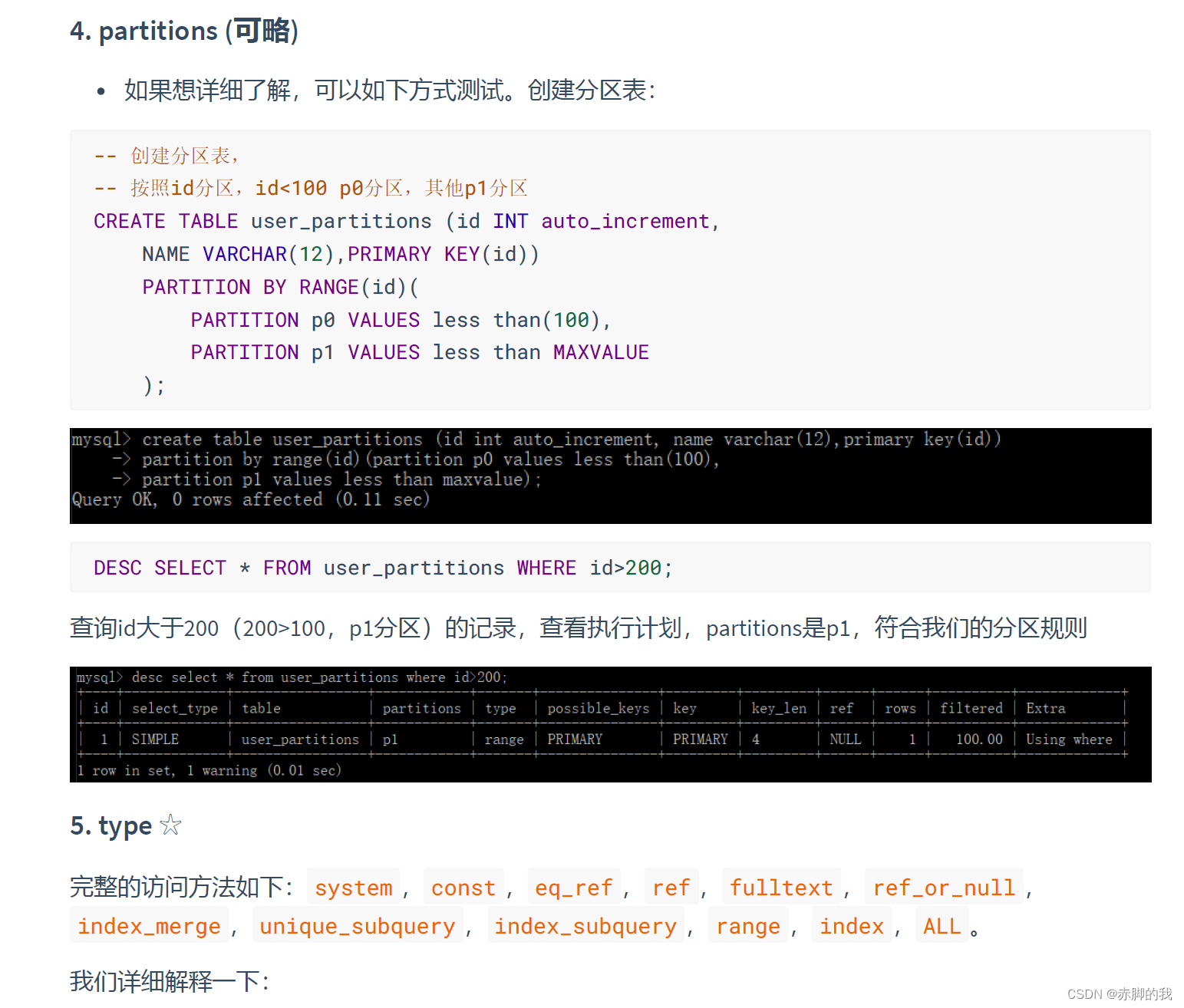Click the 'eq_ref' inline code tag
The image size is (1184, 1008).
[574, 888]
